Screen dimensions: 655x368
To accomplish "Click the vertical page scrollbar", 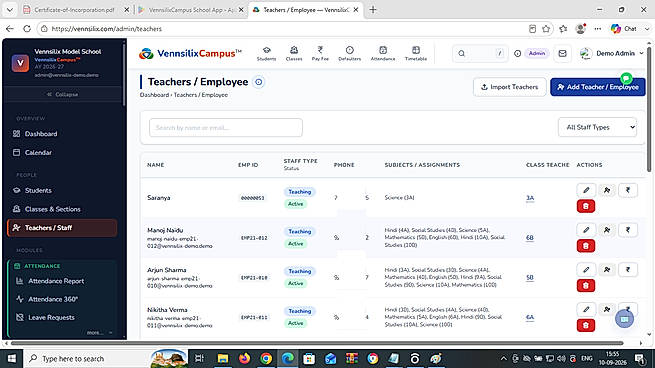I will (x=649, y=109).
